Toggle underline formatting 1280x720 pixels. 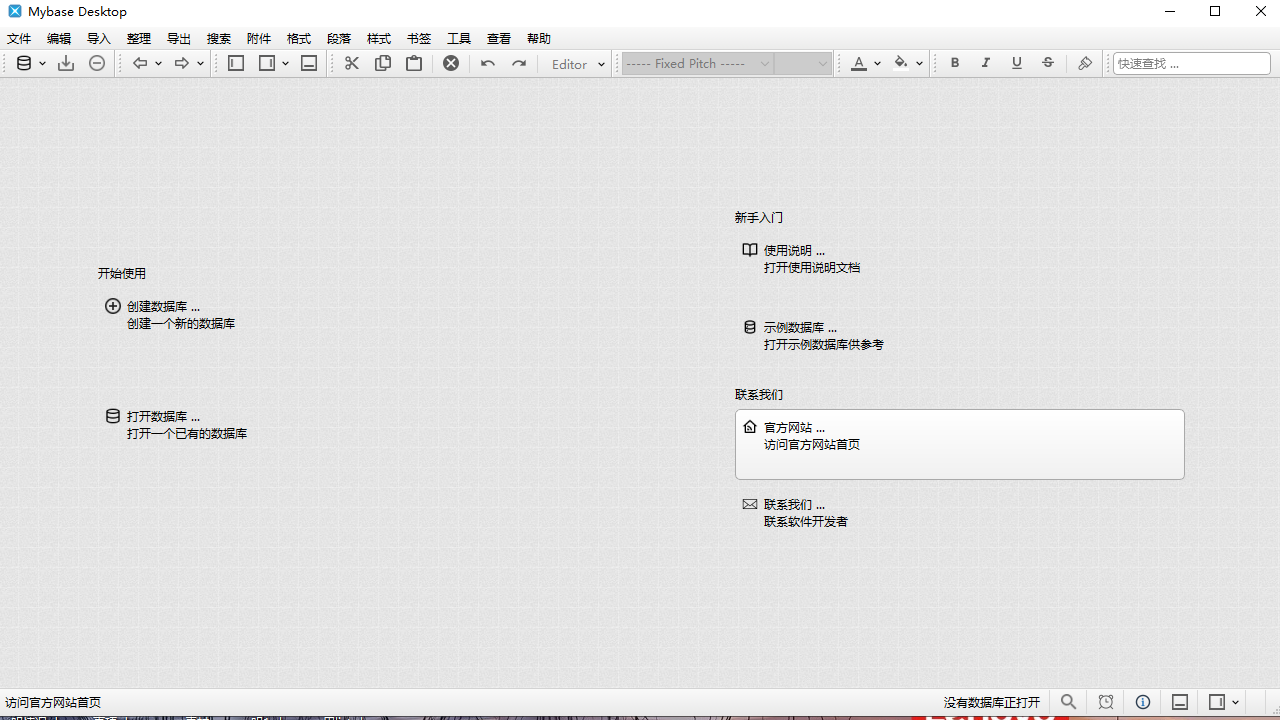[x=1016, y=63]
